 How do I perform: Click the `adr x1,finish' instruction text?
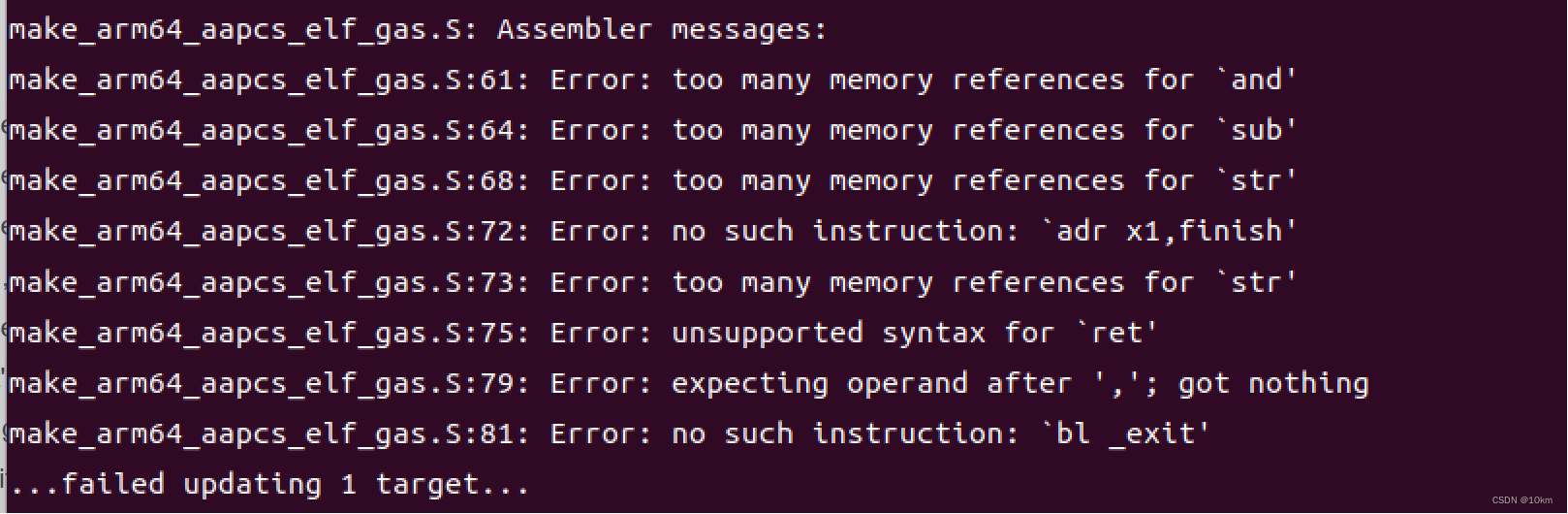[x=1169, y=231]
